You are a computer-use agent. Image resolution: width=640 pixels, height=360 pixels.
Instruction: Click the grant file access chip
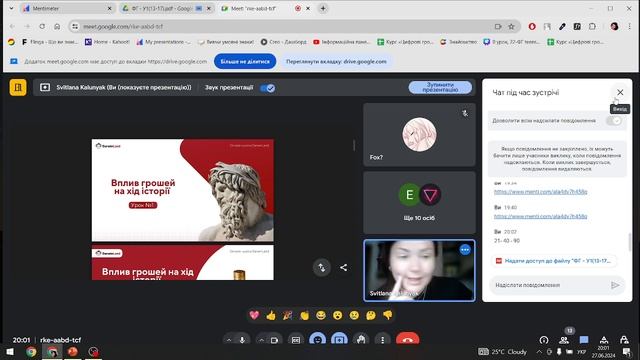(554, 261)
